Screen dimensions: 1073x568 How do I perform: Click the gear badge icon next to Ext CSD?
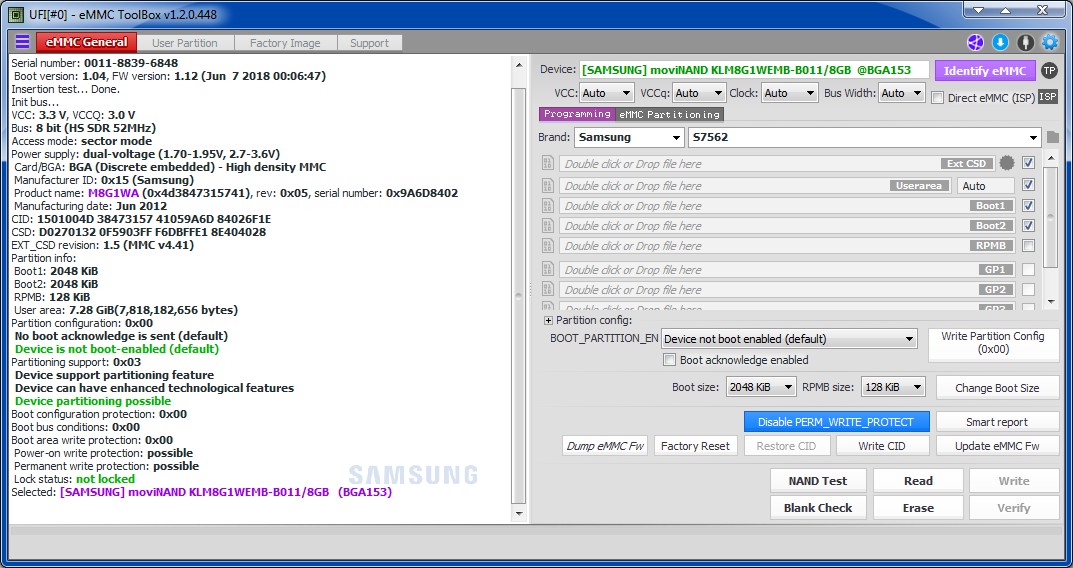(x=1007, y=163)
